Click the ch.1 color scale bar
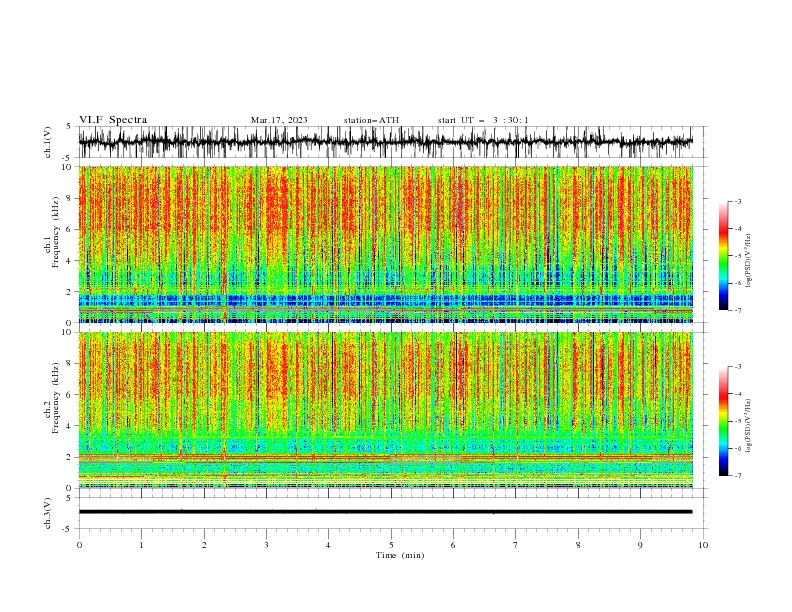Image resolution: width=792 pixels, height=612 pixels. (x=723, y=256)
